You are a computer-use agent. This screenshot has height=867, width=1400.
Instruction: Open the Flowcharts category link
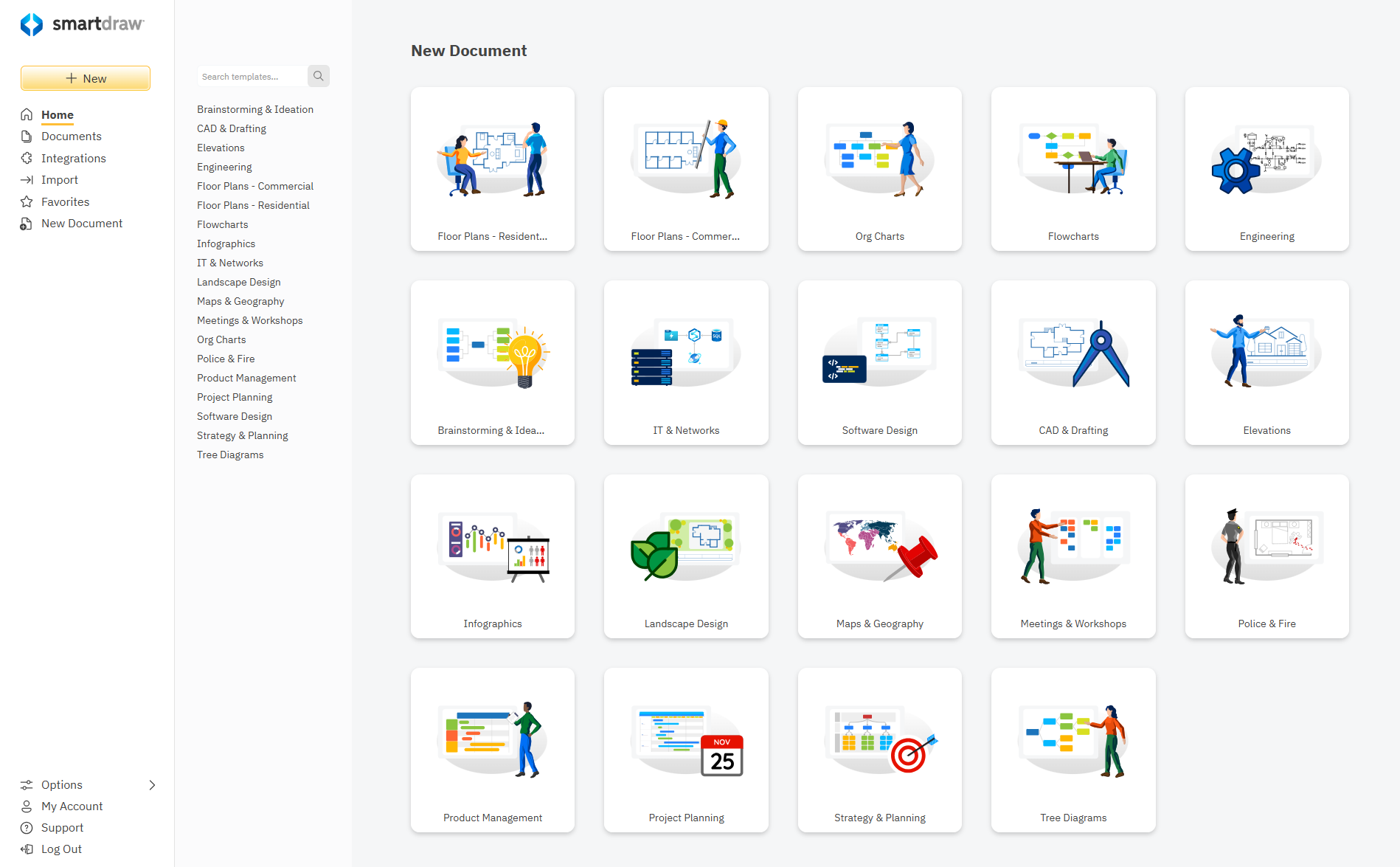[x=222, y=224]
